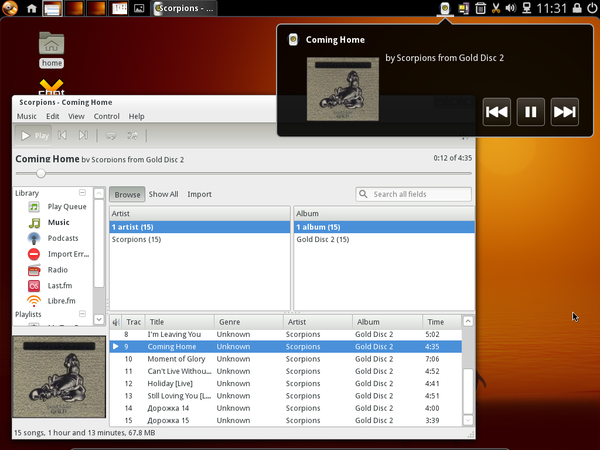Click the Show All button
Image resolution: width=600 pixels, height=450 pixels.
(x=163, y=194)
